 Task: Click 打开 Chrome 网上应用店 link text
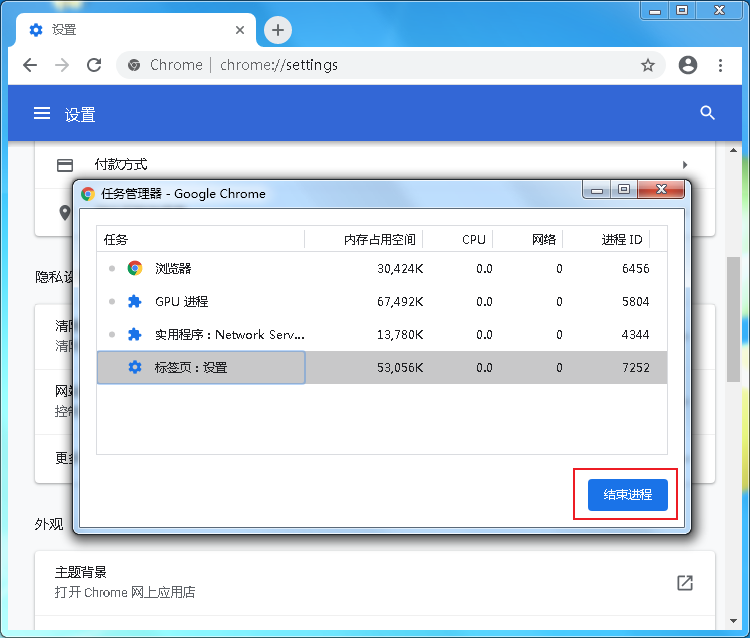tap(125, 593)
